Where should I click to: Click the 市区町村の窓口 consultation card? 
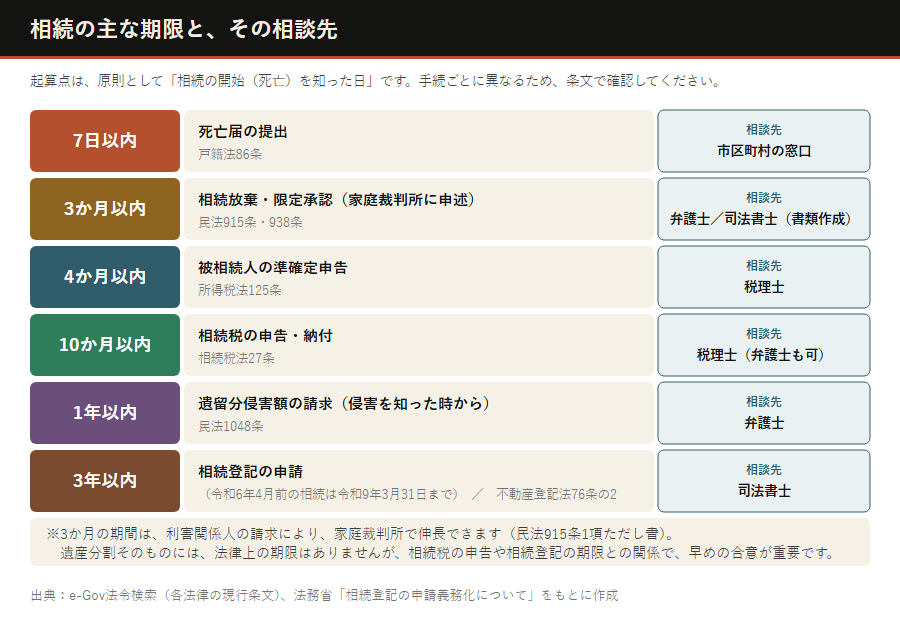[x=764, y=141]
